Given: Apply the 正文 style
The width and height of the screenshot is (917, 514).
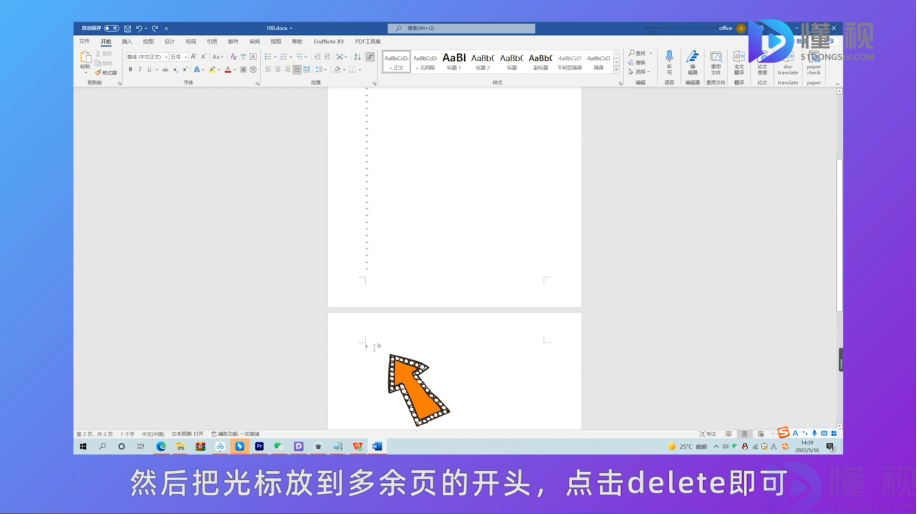Looking at the screenshot, I should (397, 61).
